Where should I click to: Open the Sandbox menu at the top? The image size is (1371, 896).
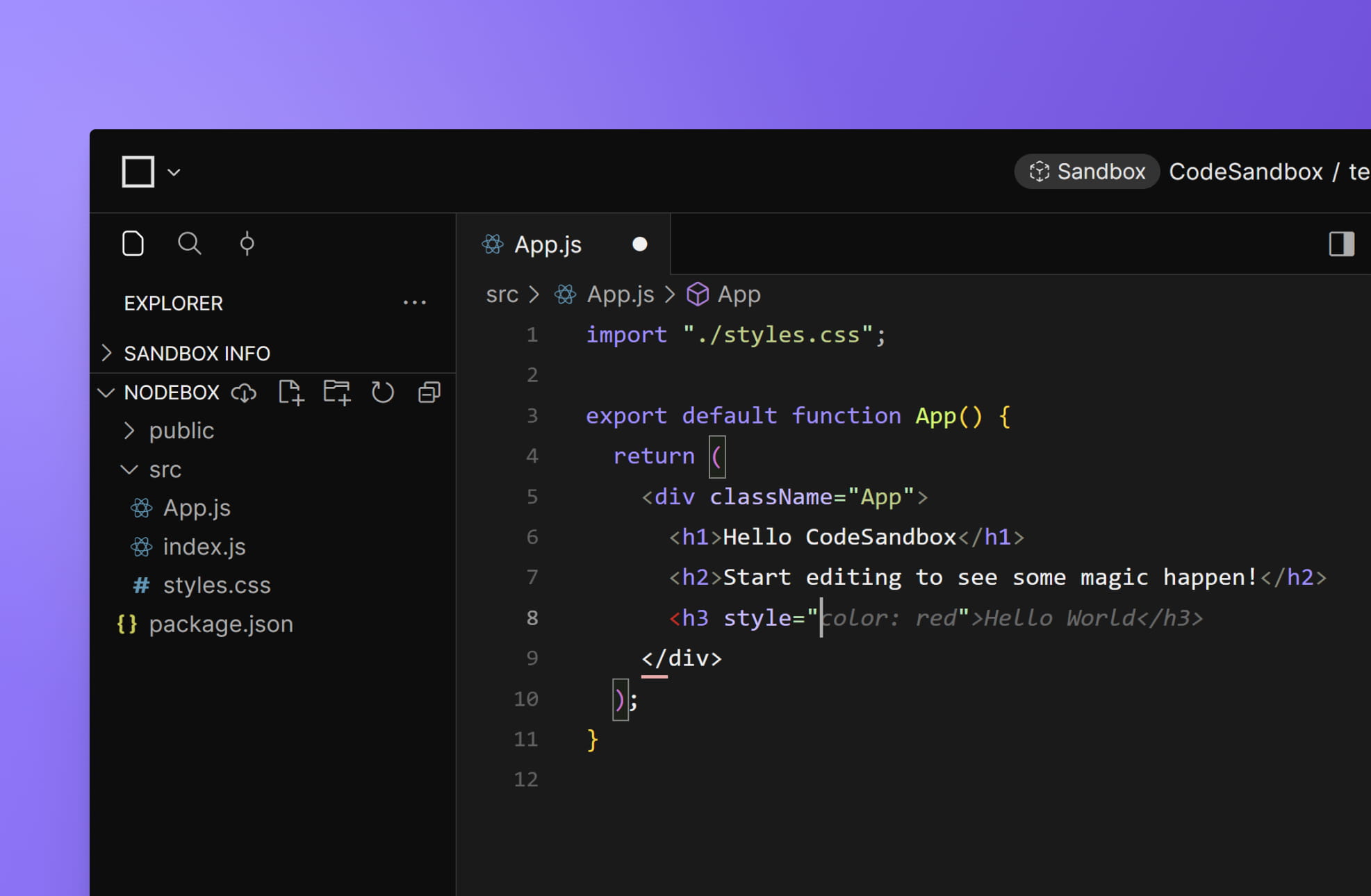1086,172
